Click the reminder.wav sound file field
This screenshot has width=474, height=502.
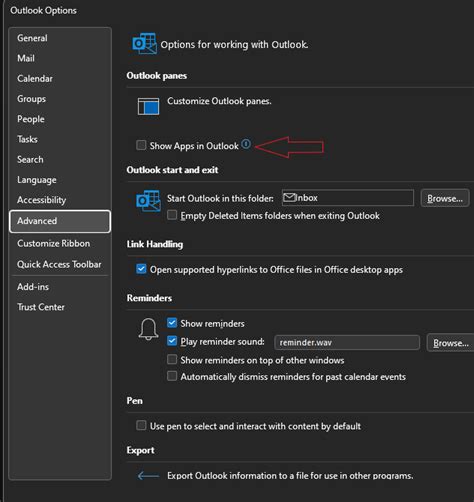[x=347, y=342]
